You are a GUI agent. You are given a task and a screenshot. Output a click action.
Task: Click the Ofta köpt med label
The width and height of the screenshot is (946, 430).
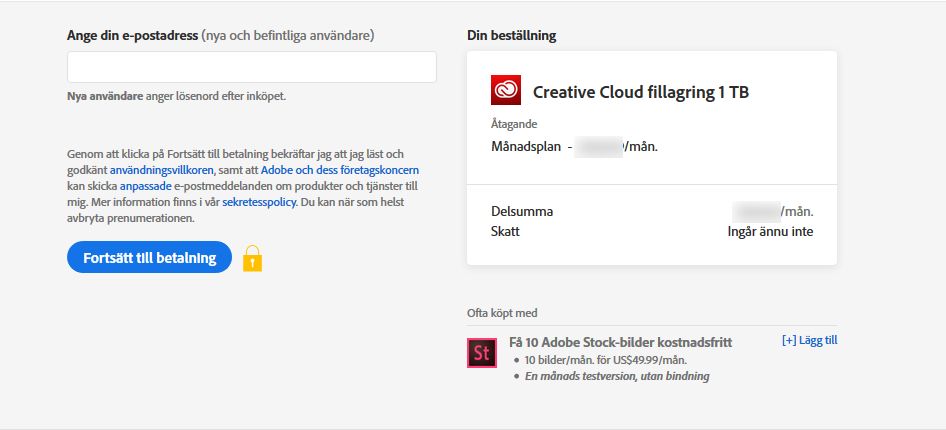[502, 314]
